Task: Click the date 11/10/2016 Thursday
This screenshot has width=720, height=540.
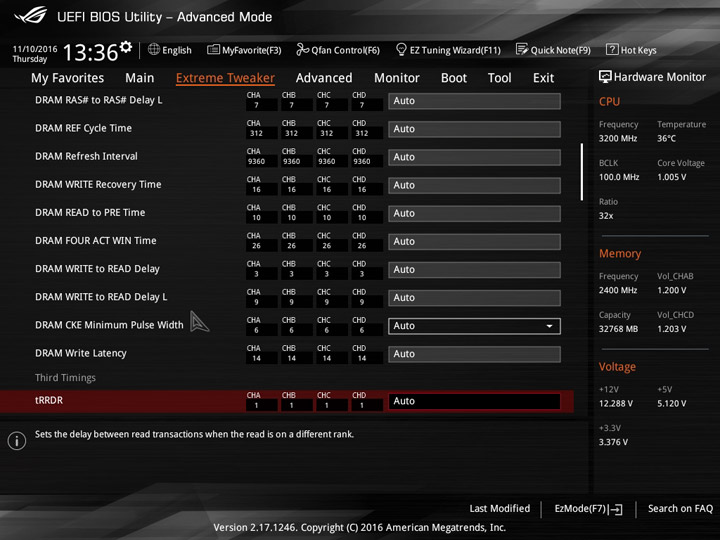Action: 35,54
